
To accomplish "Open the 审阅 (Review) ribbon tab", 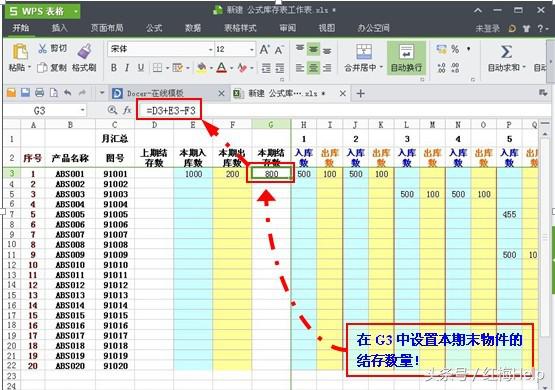I will tap(288, 28).
